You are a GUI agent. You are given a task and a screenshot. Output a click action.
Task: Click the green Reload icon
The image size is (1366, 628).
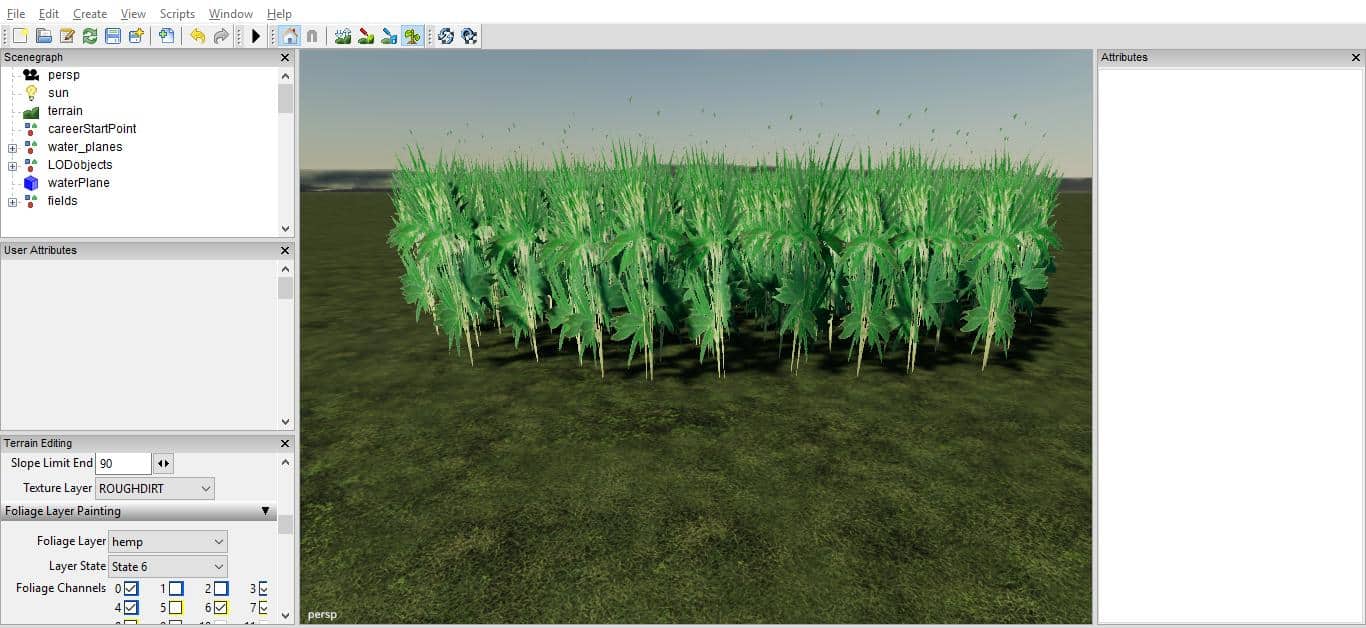90,36
